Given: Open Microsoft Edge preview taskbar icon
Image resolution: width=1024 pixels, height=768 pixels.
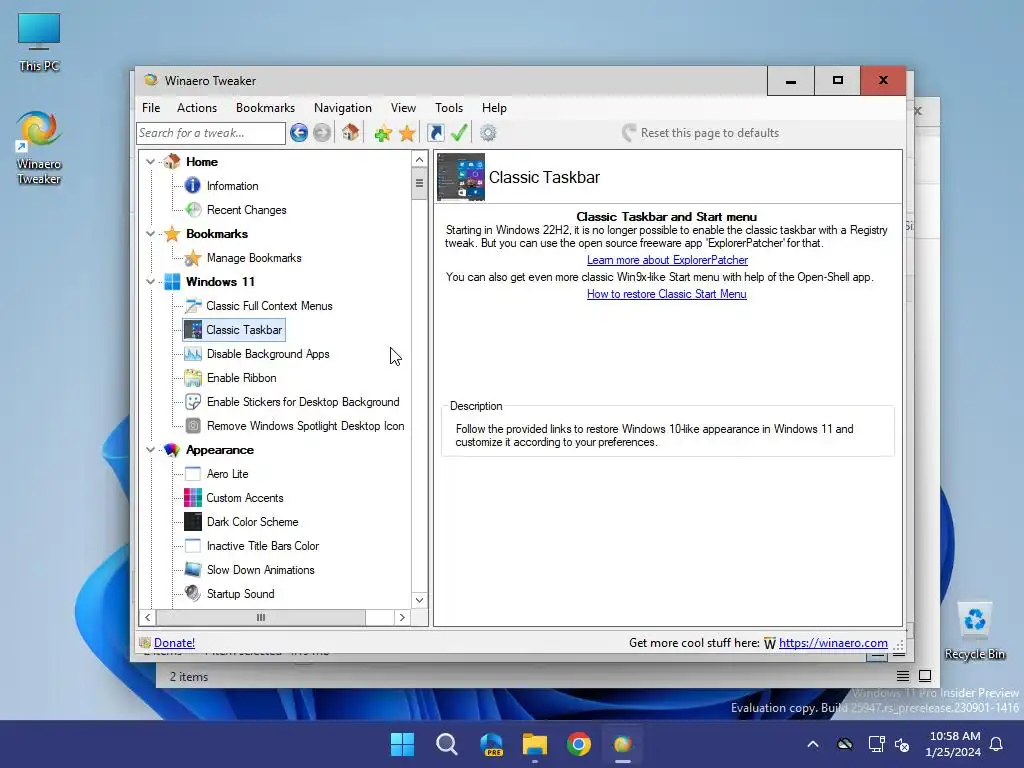Looking at the screenshot, I should (x=491, y=744).
